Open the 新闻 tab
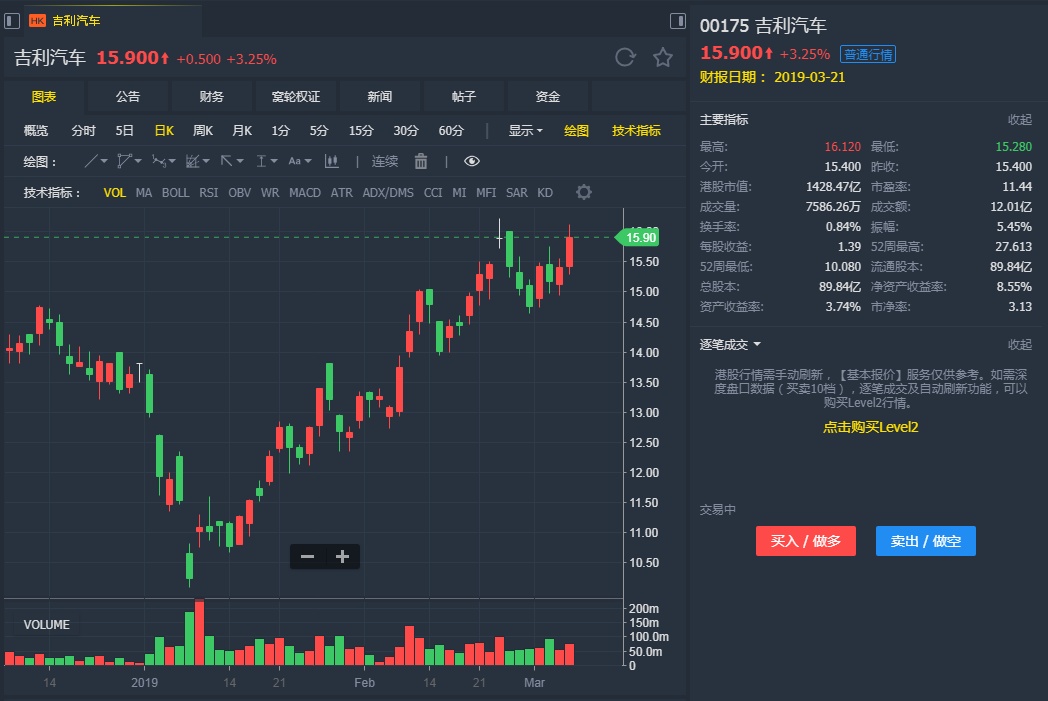Viewport: 1048px width, 701px height. tap(380, 97)
